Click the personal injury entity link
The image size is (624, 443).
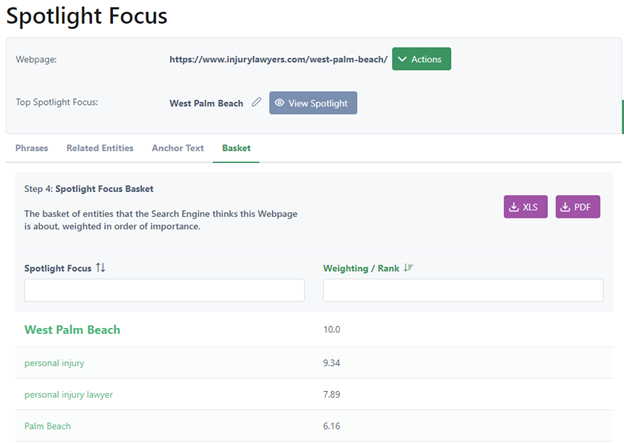[54, 362]
